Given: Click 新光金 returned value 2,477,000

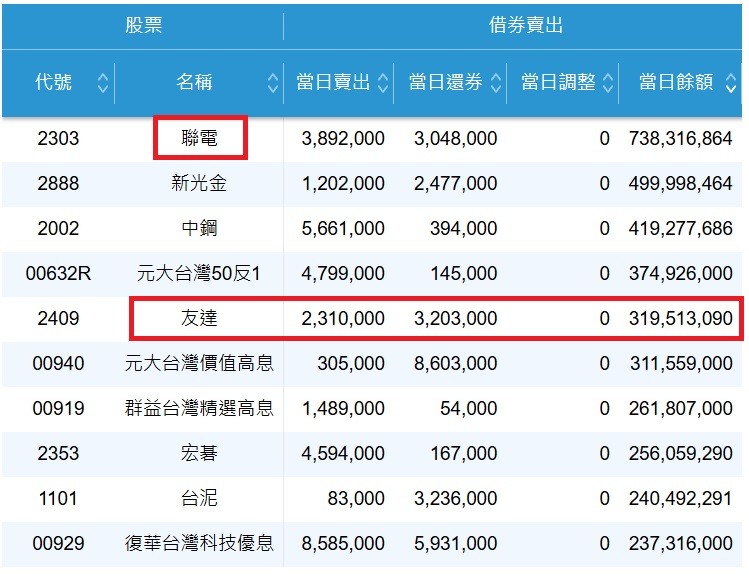Looking at the screenshot, I should (x=456, y=183).
